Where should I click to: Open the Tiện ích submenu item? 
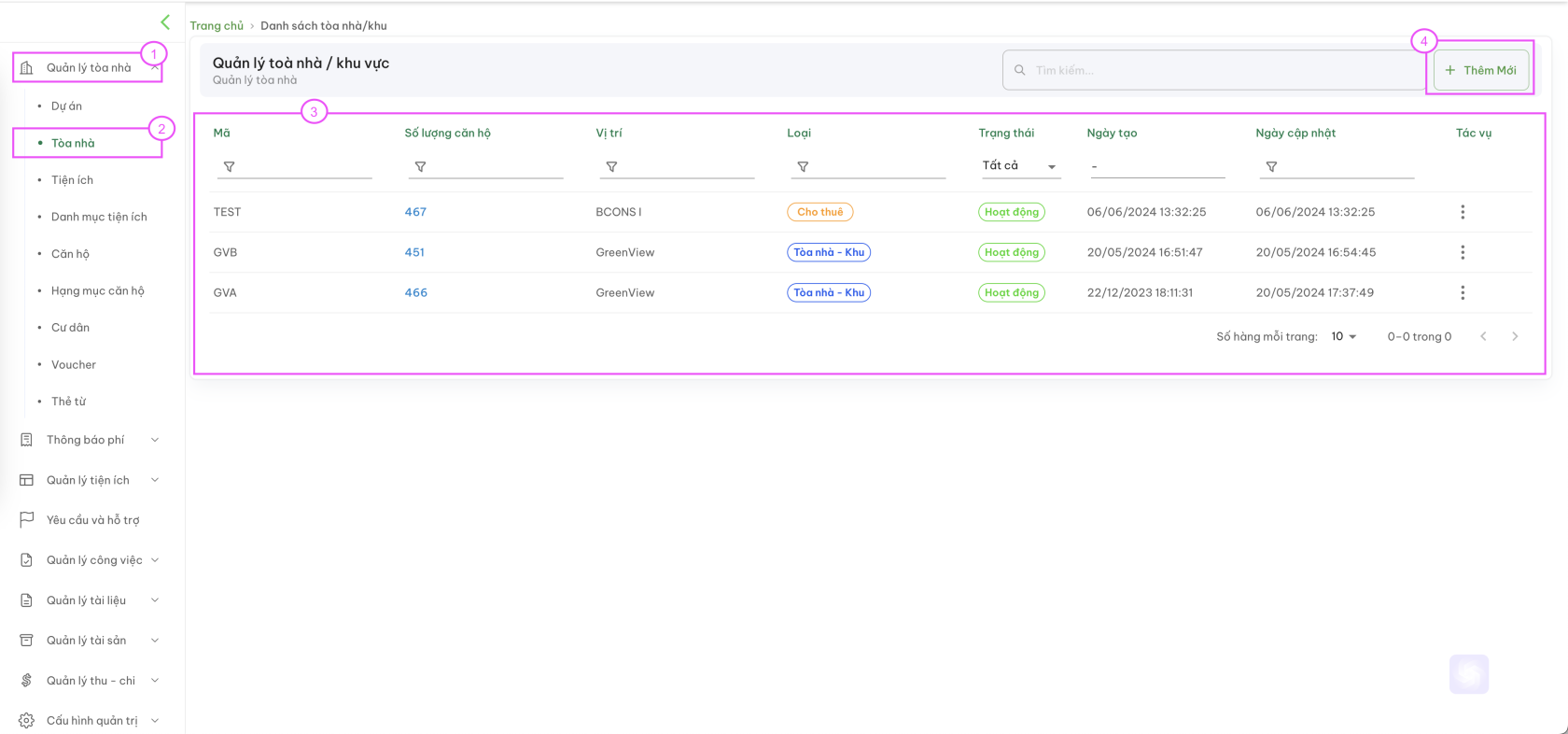tap(72, 180)
